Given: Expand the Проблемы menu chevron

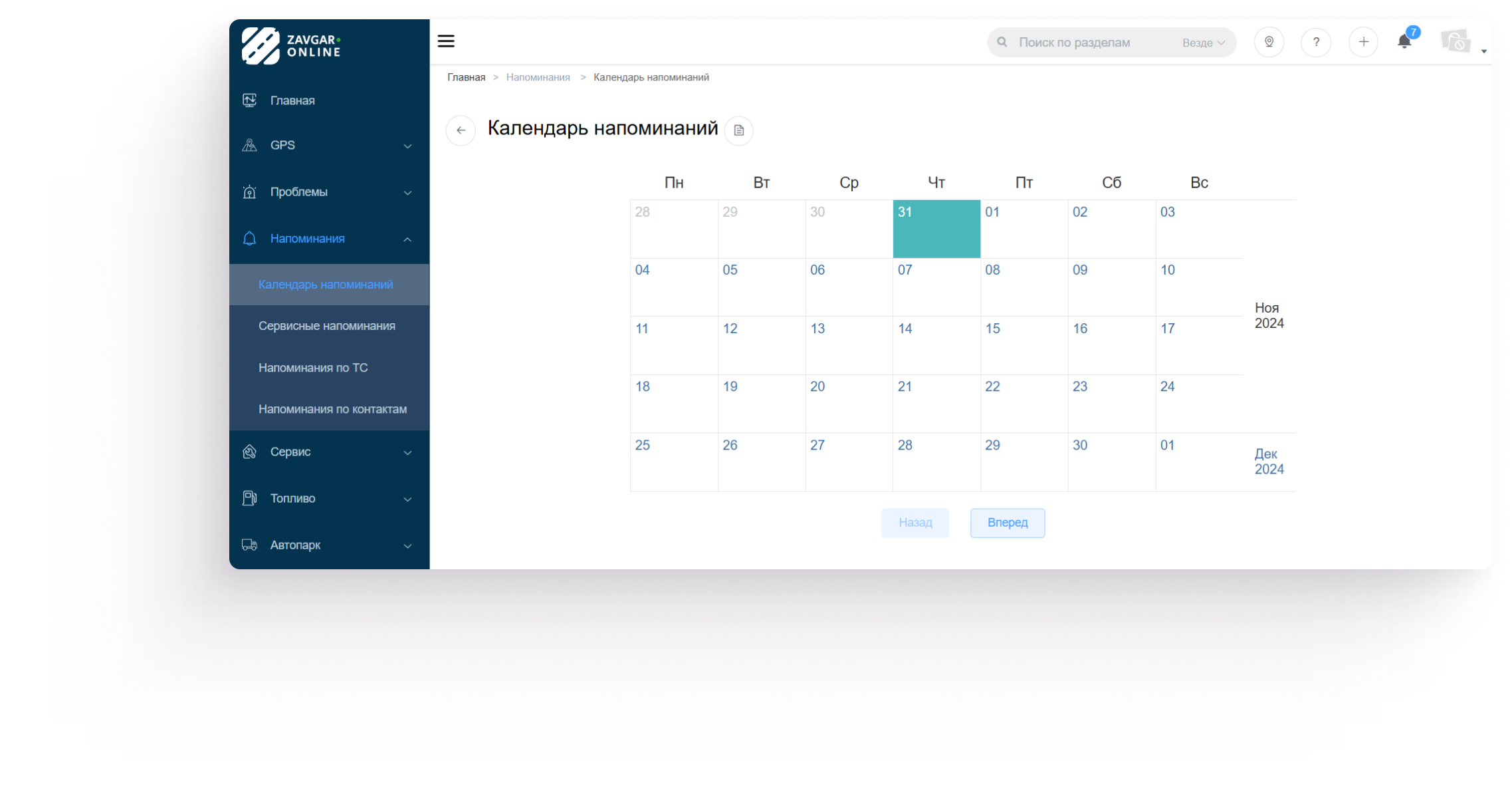Looking at the screenshot, I should tap(407, 192).
